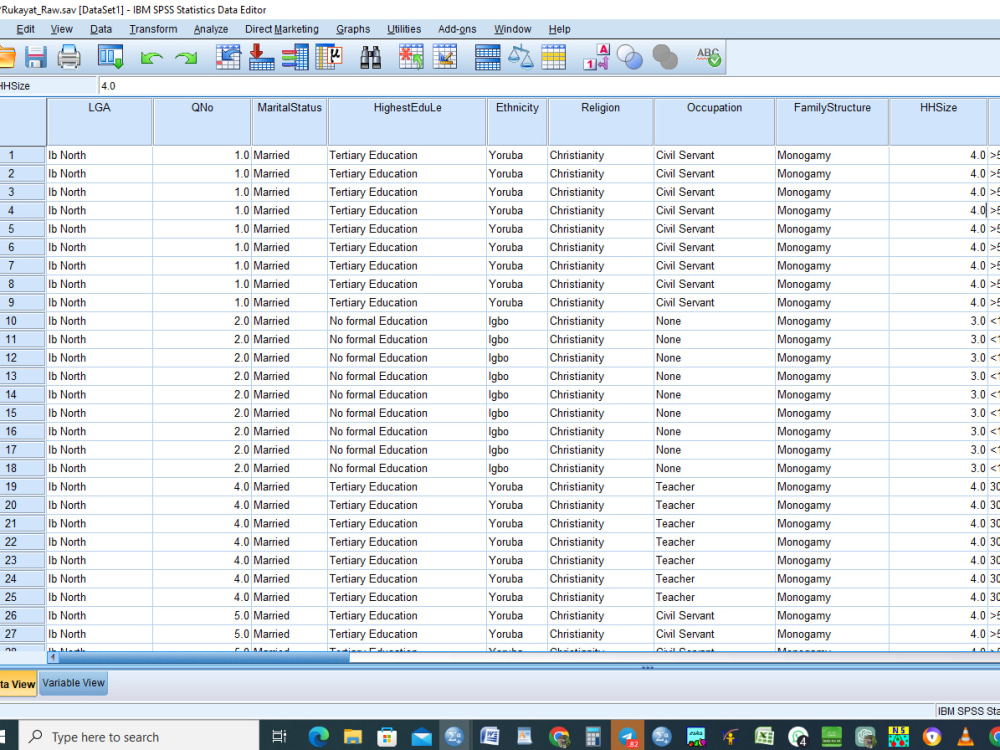This screenshot has width=1000, height=750.
Task: Select the HighestEduLe column header
Action: coord(407,121)
